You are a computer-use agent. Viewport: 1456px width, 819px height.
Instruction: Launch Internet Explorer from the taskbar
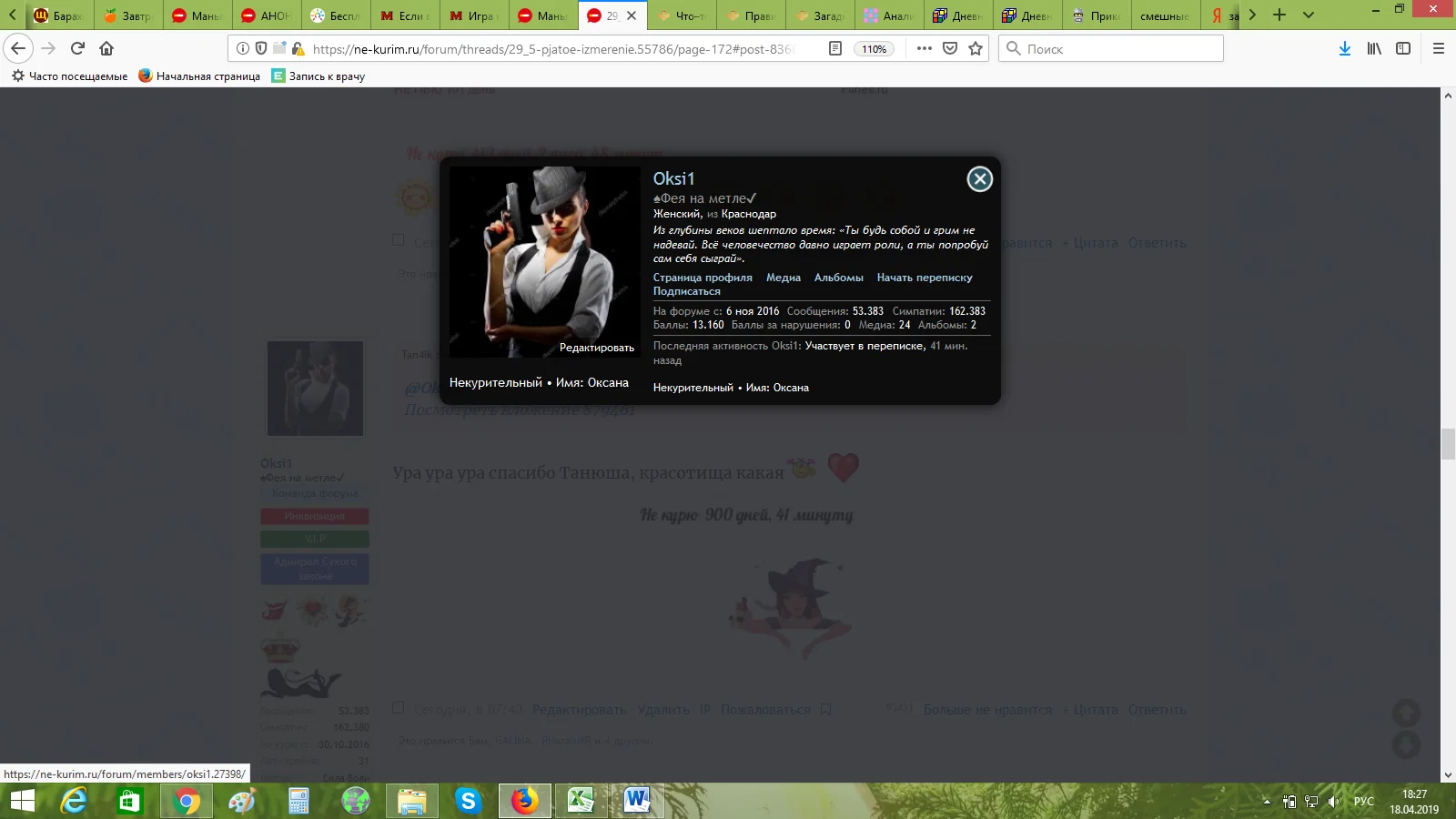(x=74, y=801)
